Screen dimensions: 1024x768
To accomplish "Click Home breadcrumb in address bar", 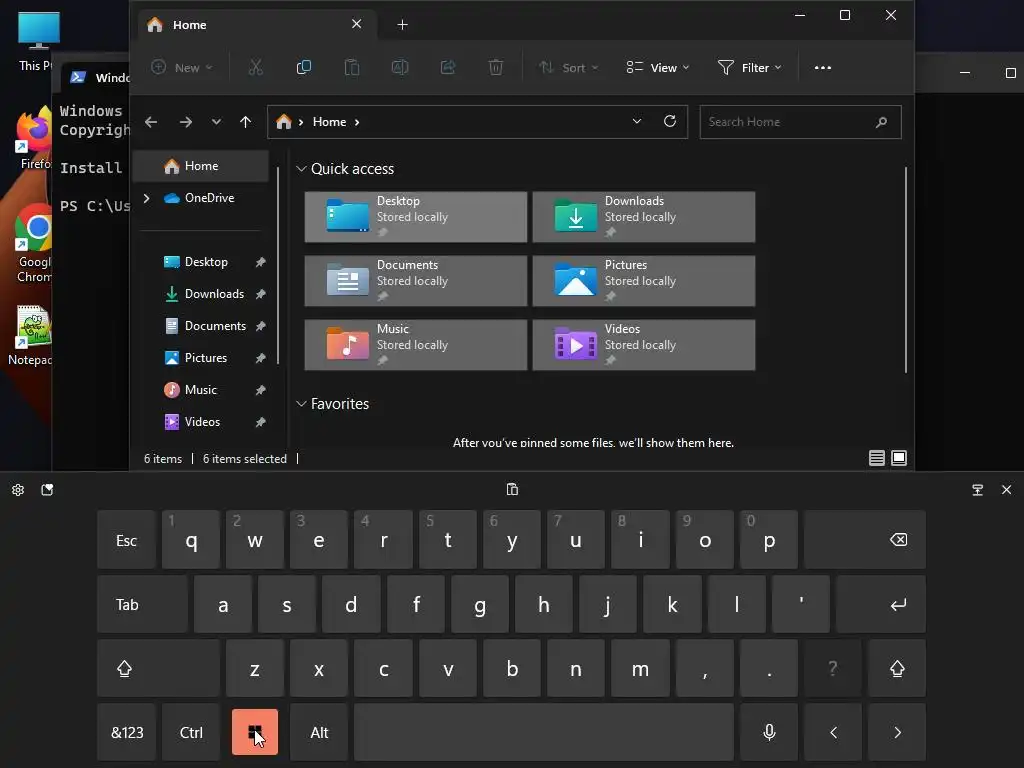I will click(329, 122).
